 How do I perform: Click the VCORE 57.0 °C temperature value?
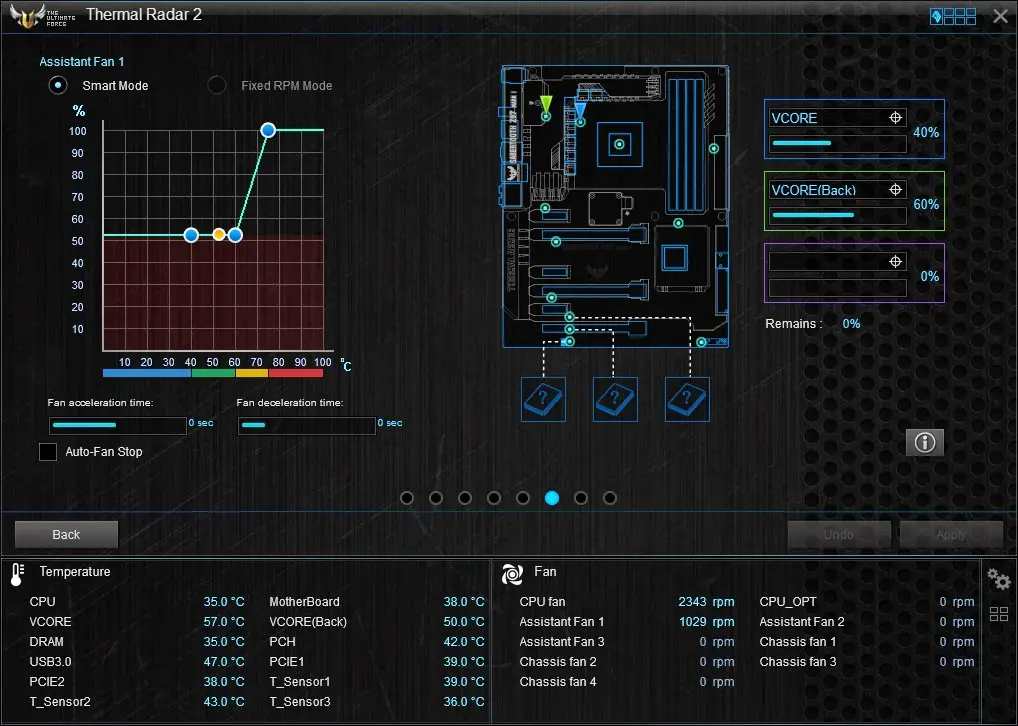tap(224, 621)
